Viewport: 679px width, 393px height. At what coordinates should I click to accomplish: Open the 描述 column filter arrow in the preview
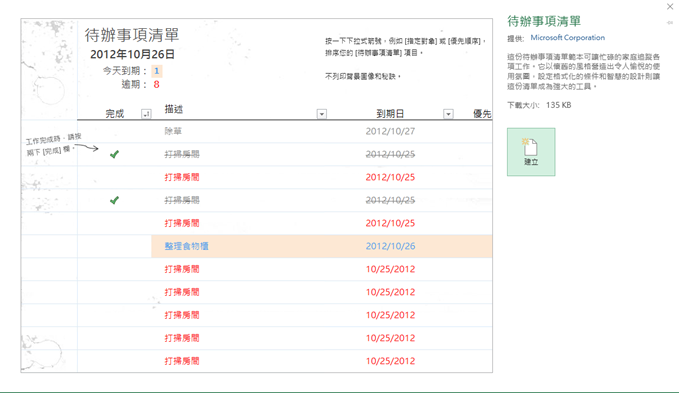tap(321, 114)
